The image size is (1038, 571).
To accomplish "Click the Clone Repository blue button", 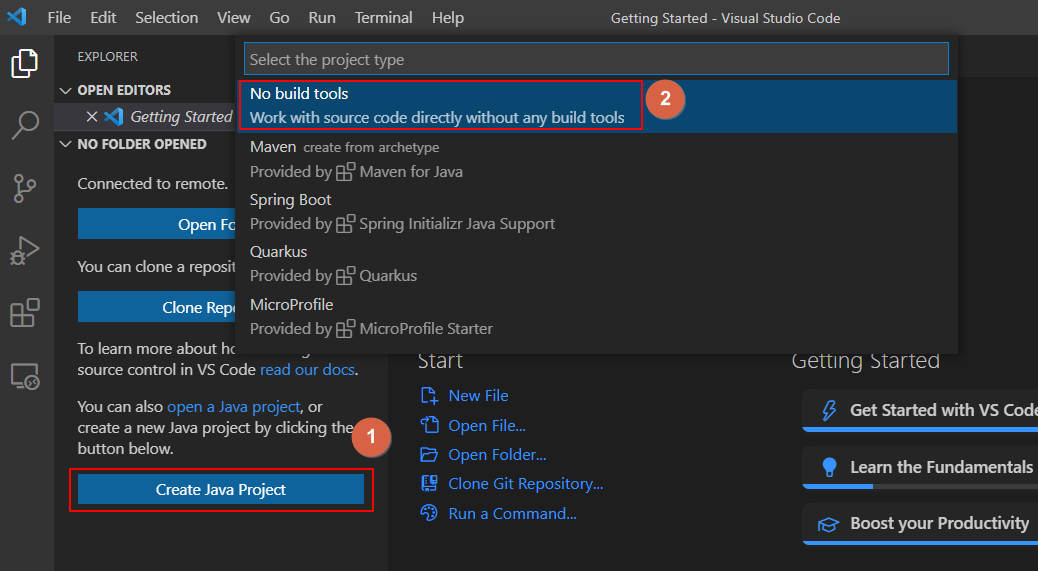I will (x=157, y=307).
